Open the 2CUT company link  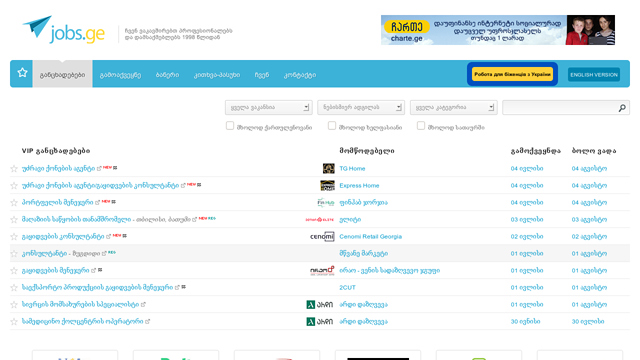pos(347,287)
